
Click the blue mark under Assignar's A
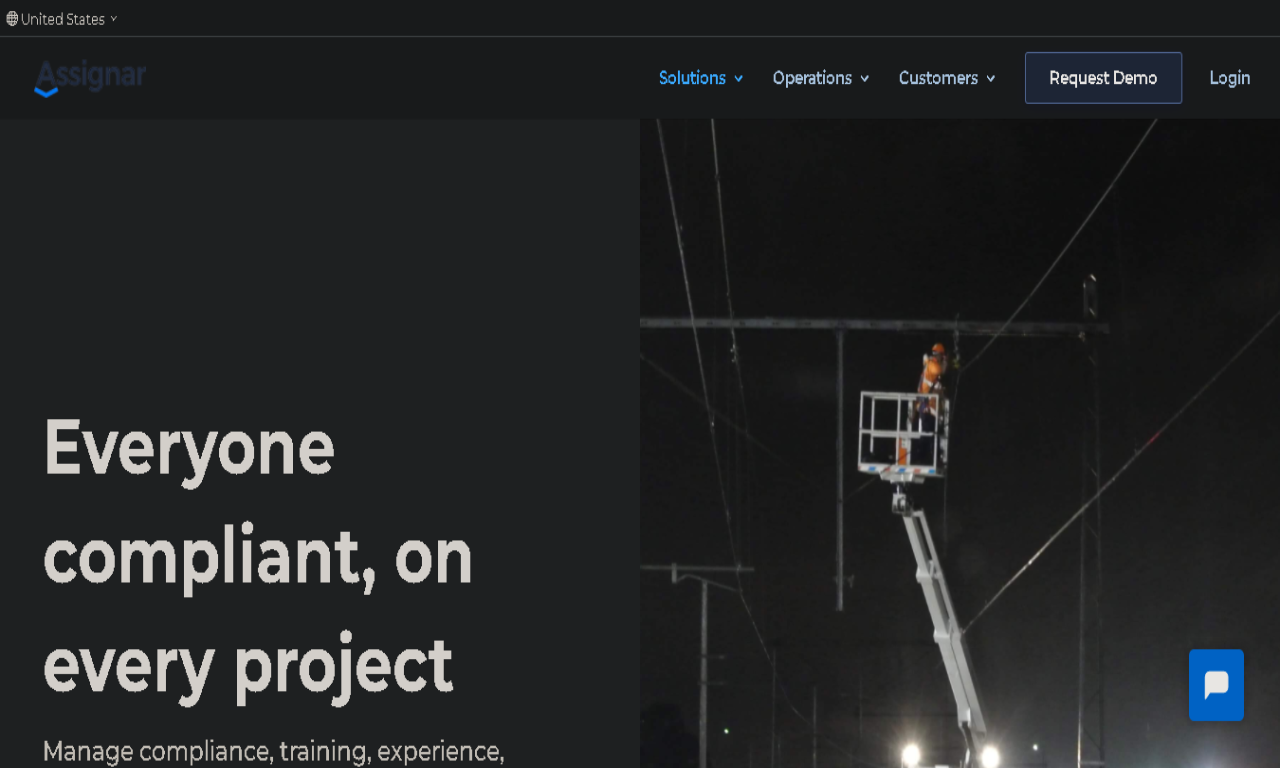46,91
